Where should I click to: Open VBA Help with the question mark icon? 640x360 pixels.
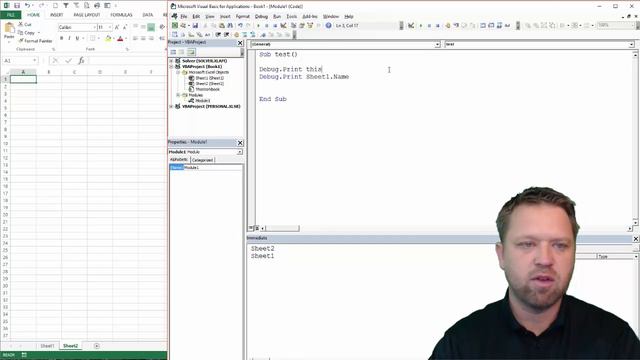tap(328, 26)
